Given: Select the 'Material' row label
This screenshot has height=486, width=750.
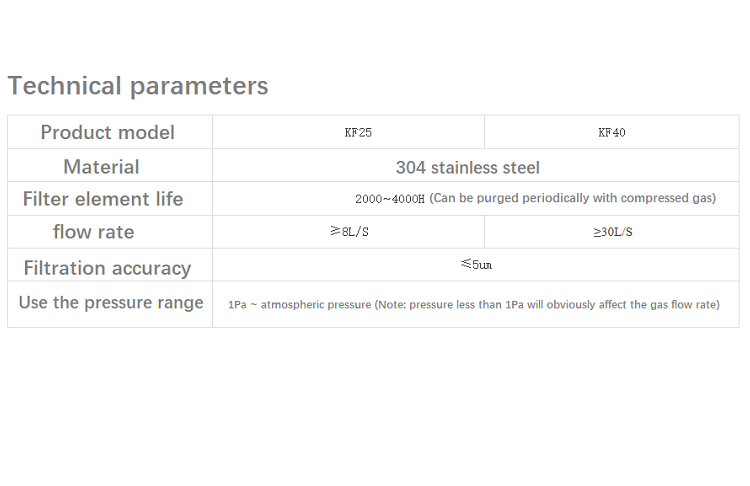Looking at the screenshot, I should [101, 166].
